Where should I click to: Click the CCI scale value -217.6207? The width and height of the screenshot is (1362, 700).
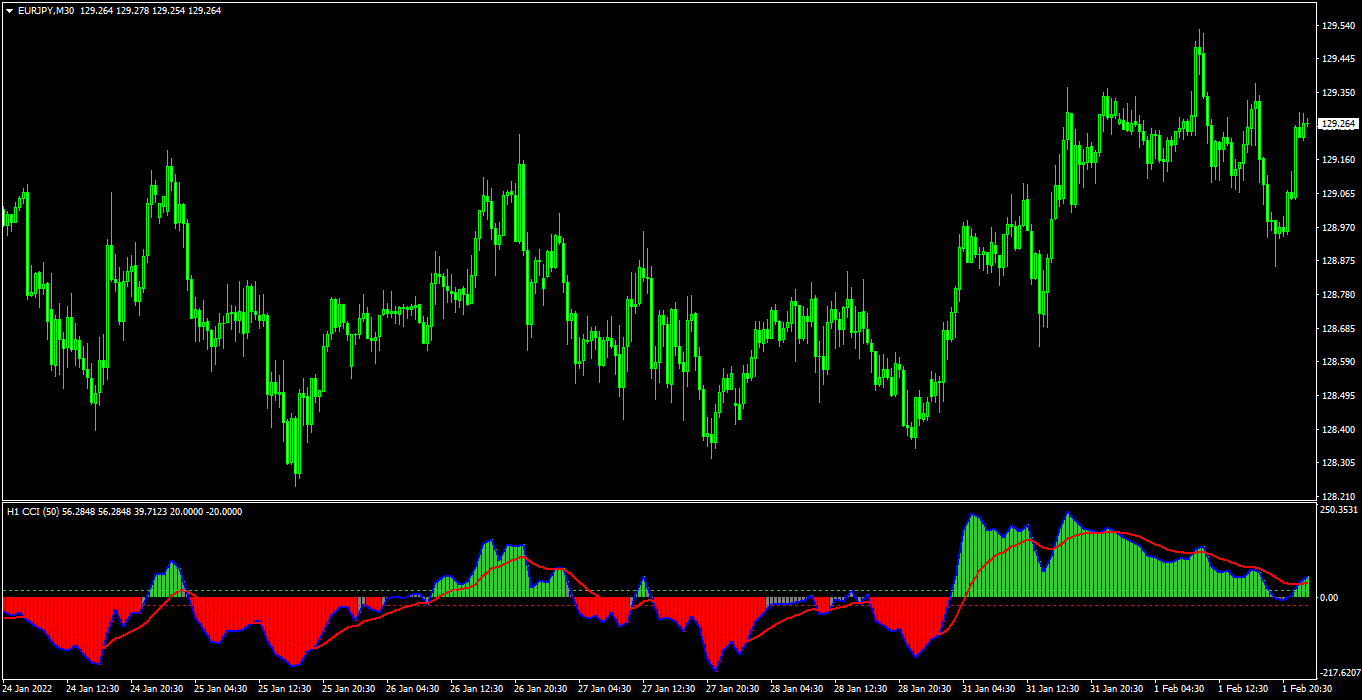1340,673
